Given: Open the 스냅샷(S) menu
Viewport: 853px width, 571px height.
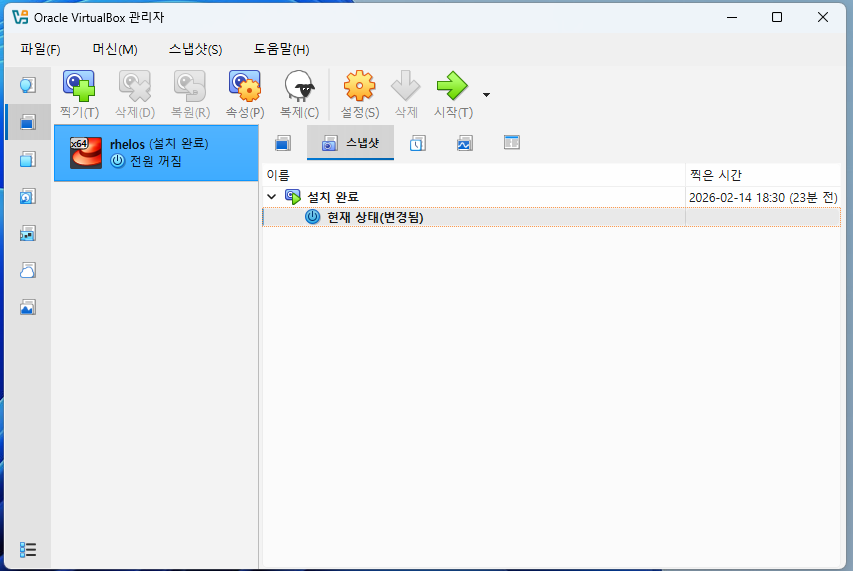Looking at the screenshot, I should click(x=195, y=49).
